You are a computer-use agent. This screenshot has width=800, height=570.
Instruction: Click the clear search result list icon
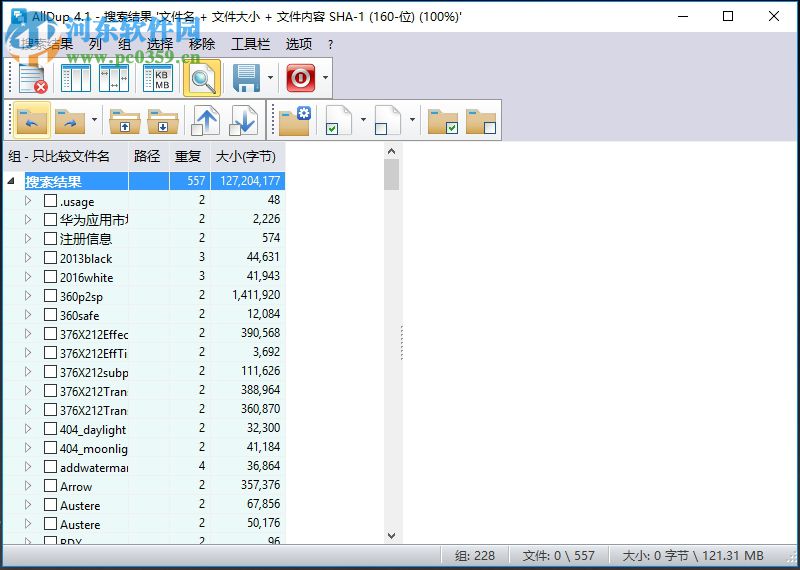33,78
